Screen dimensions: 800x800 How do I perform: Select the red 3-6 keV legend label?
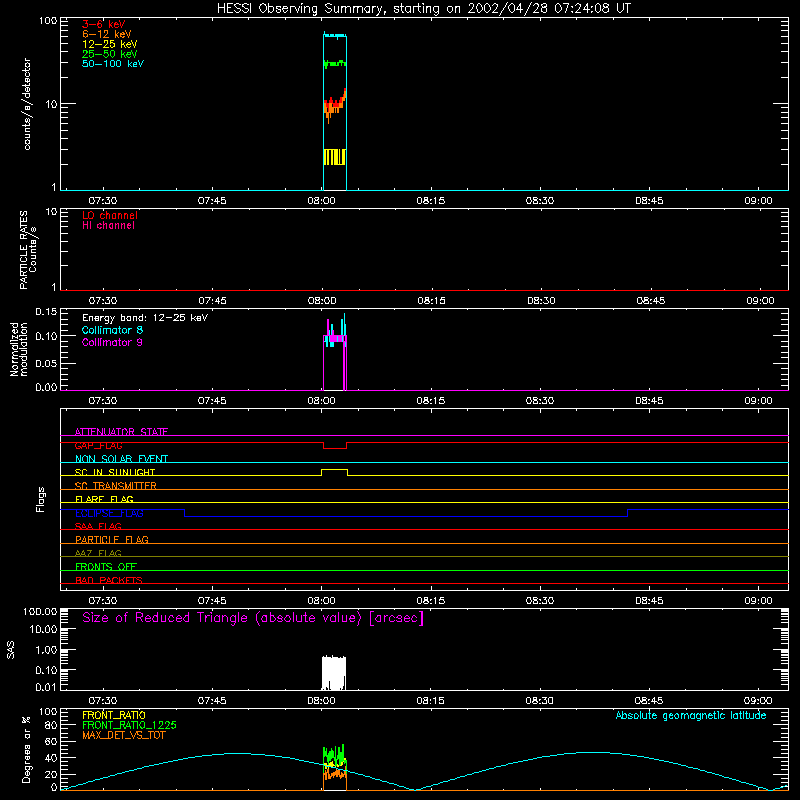103,24
